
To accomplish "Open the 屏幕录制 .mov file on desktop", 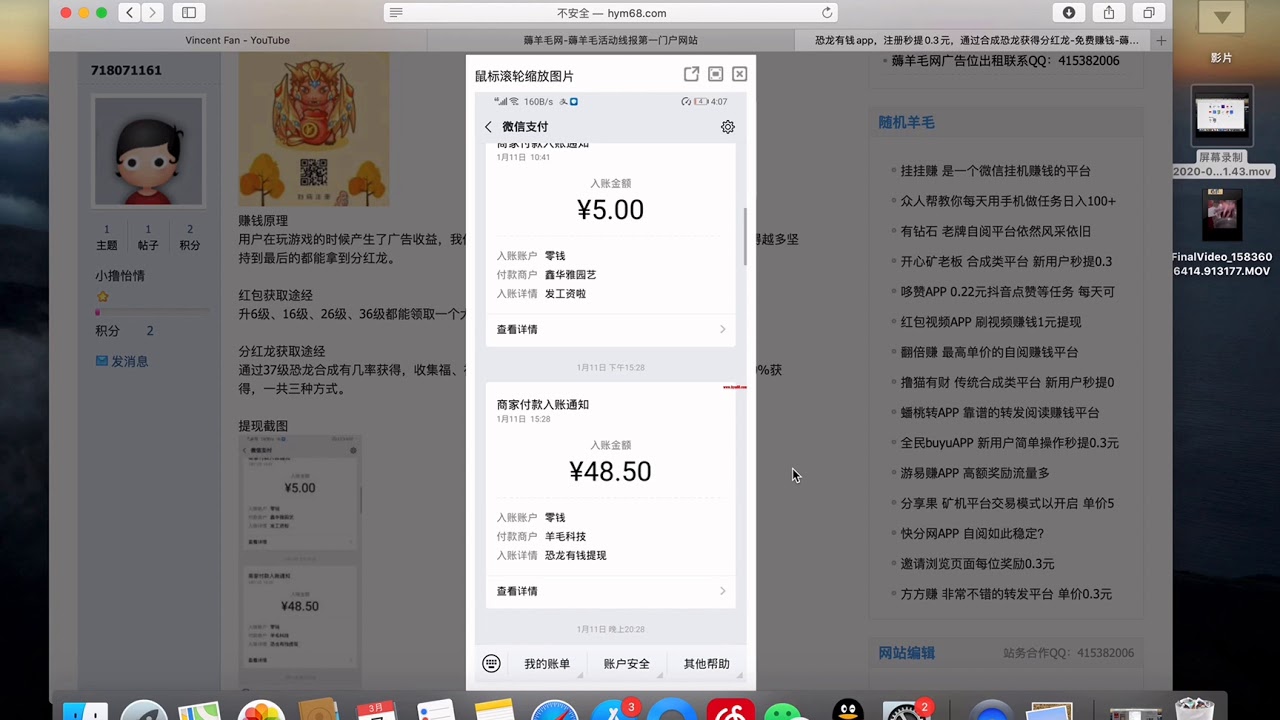I will point(1222,133).
